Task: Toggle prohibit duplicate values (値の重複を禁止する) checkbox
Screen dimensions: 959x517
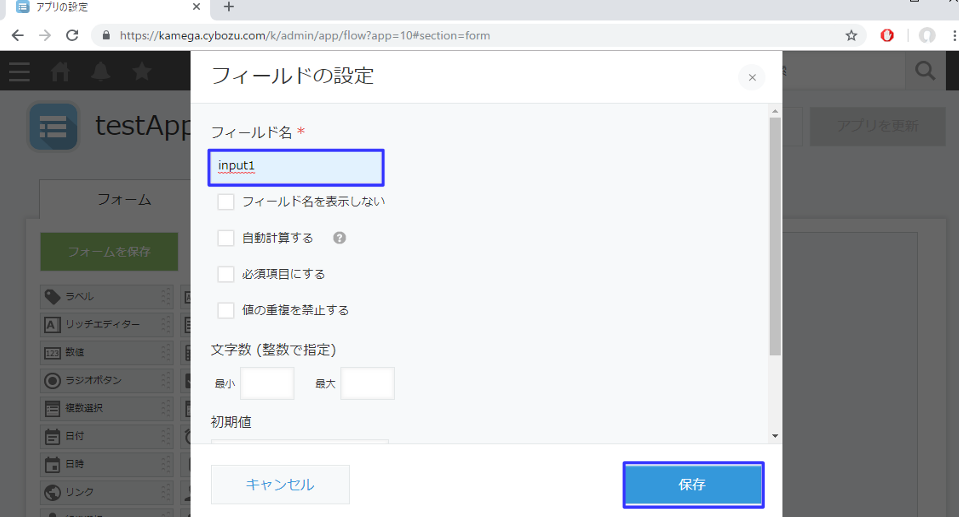Action: pos(226,310)
